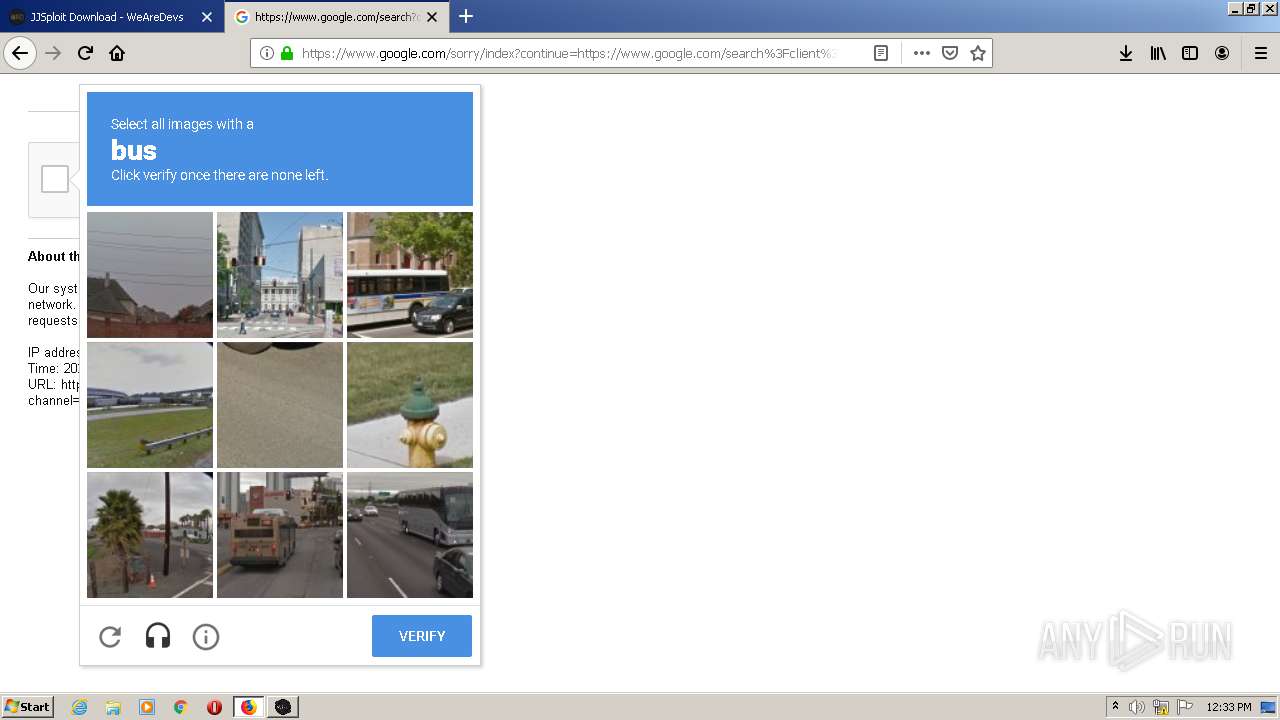Tick the I'm not a robot checkbox

(x=55, y=179)
